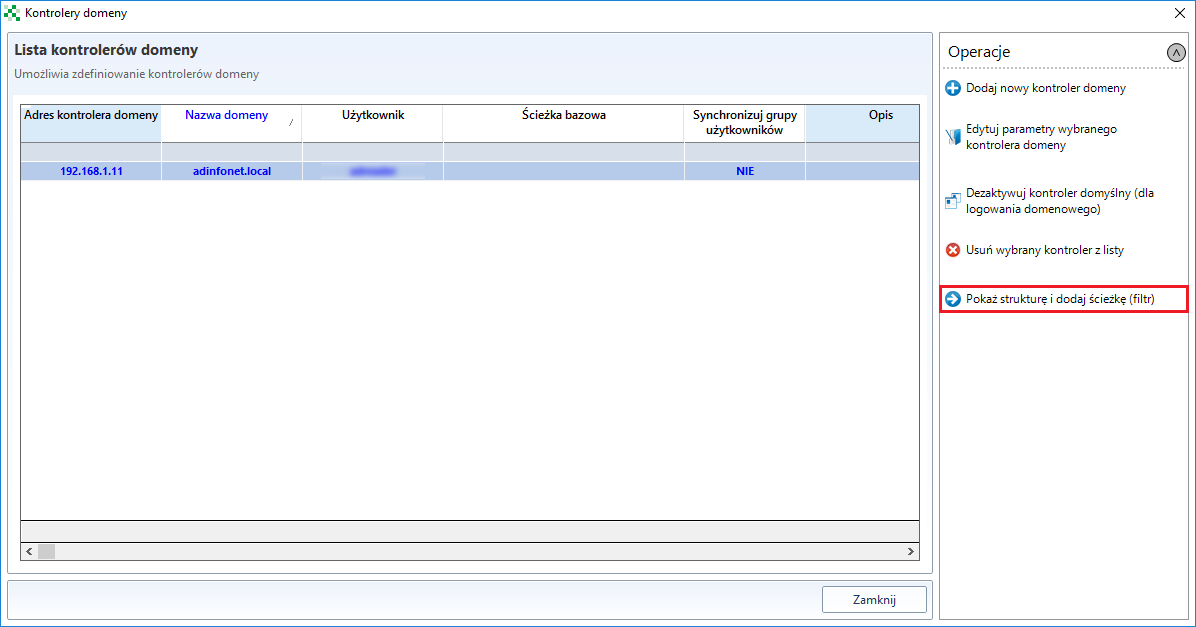Click the NIE cell under Synchronizuj grupy
The height and width of the screenshot is (627, 1196).
coord(744,171)
